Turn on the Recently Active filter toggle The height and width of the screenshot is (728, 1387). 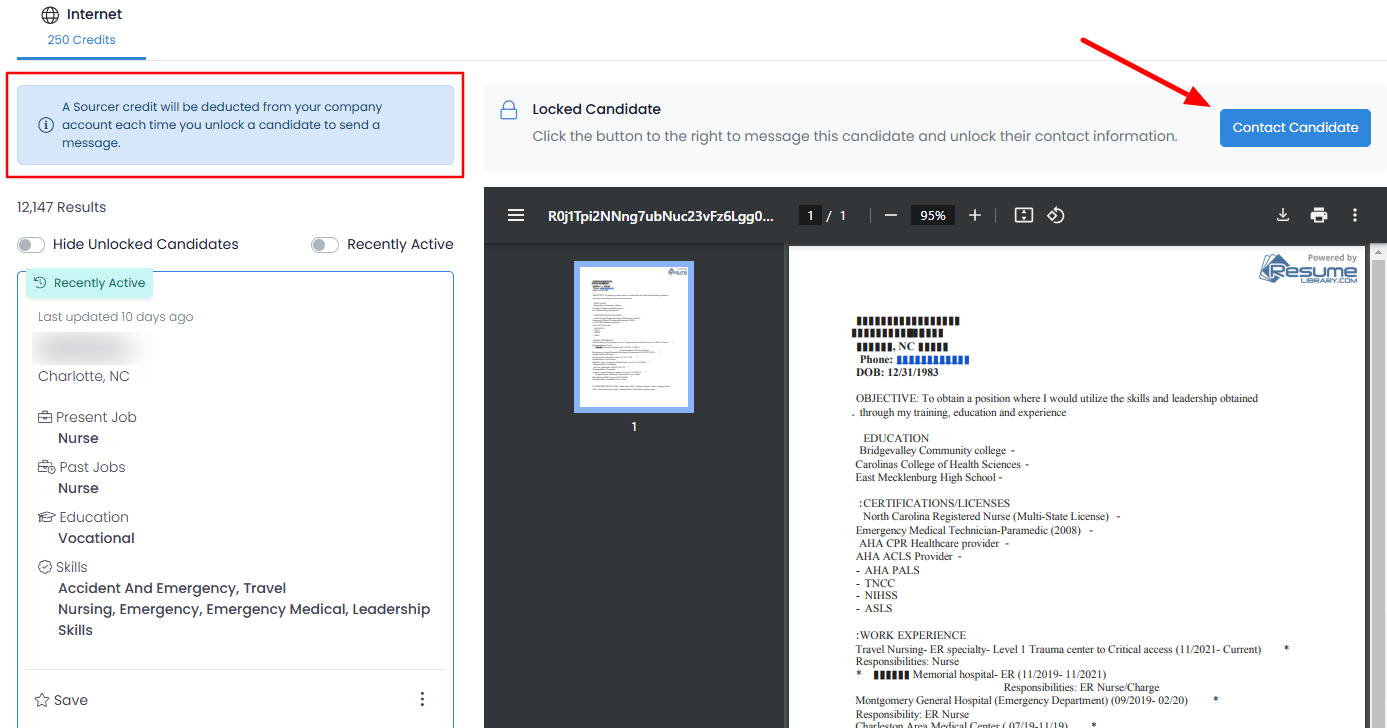click(x=325, y=245)
